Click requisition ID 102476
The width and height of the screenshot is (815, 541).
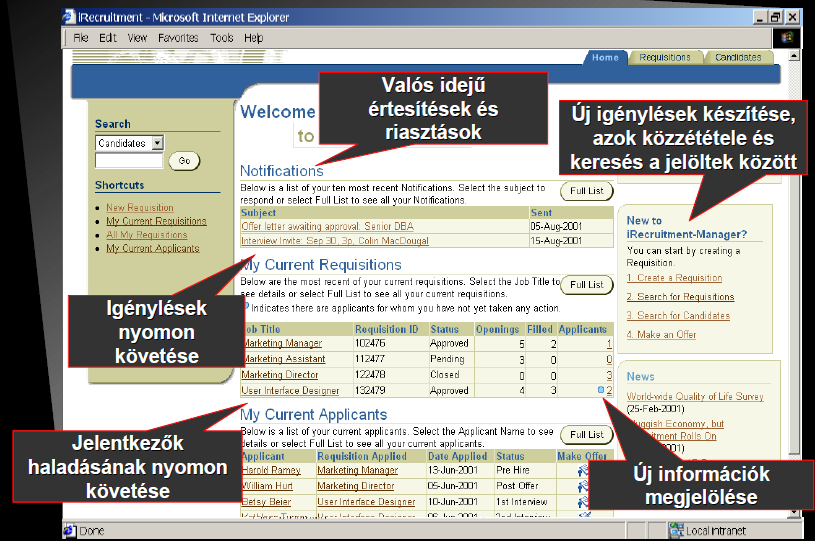(x=370, y=344)
